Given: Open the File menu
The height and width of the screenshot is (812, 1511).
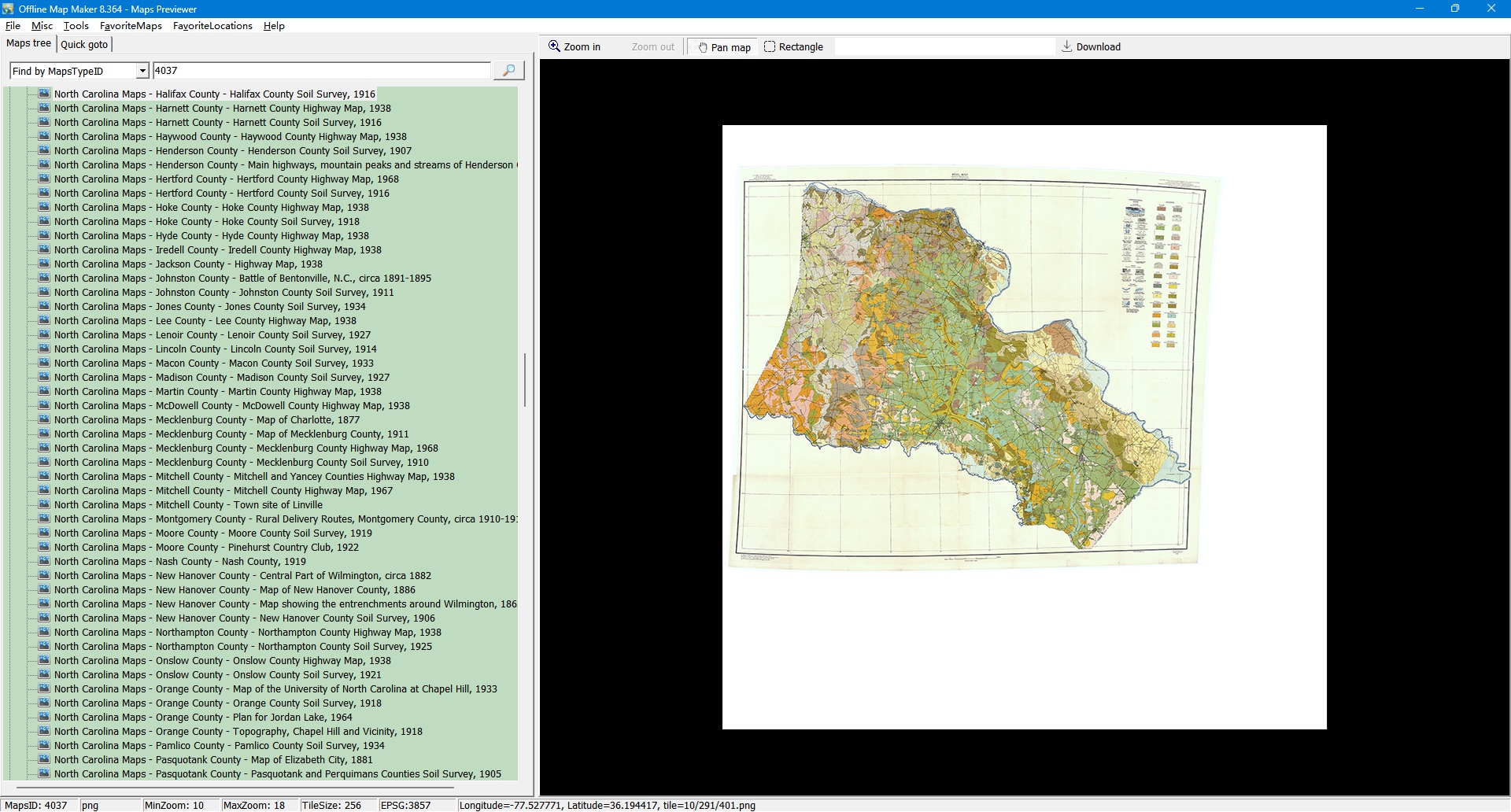Looking at the screenshot, I should 13,26.
